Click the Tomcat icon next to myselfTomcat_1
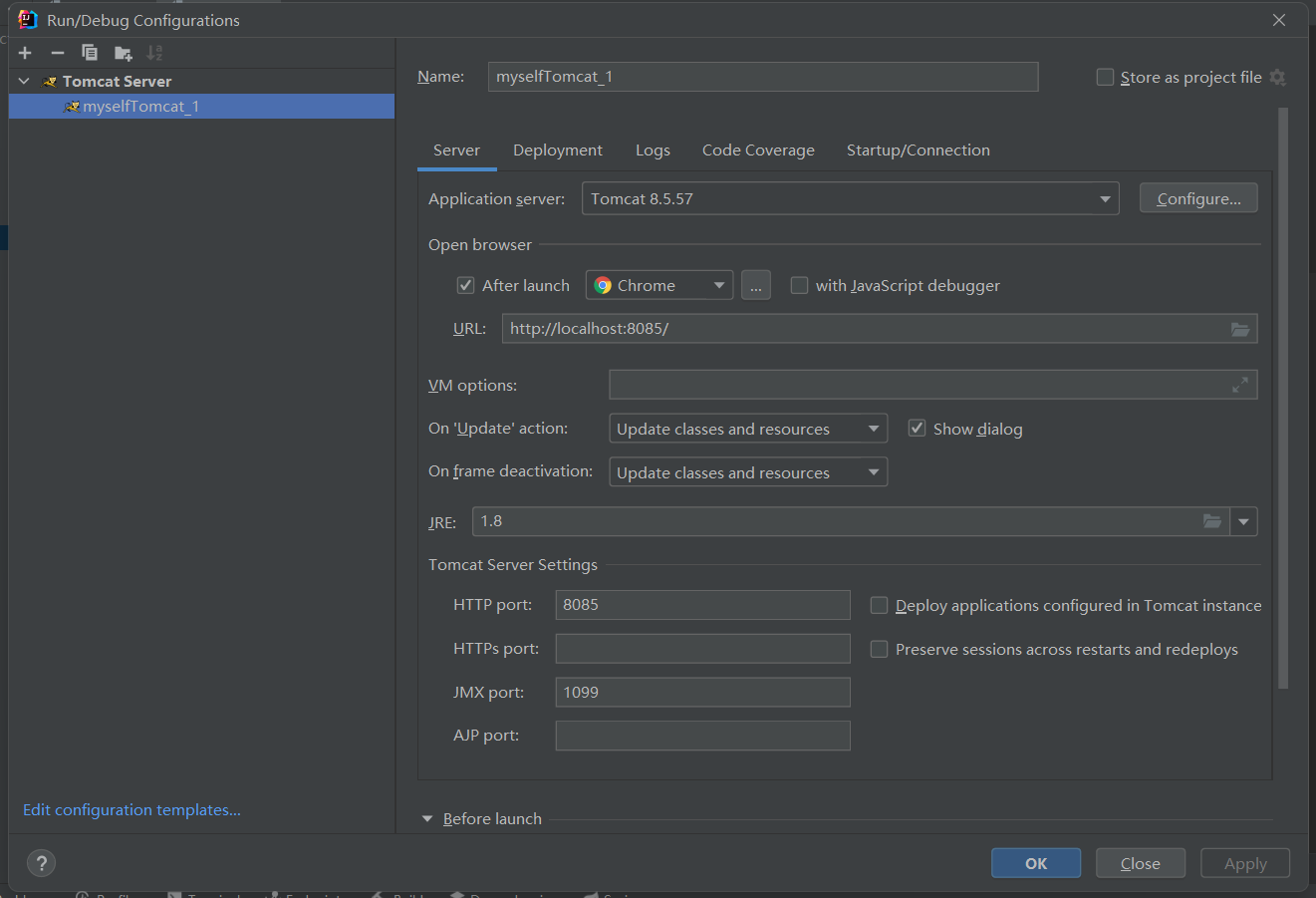The height and width of the screenshot is (898, 1316). click(x=72, y=107)
